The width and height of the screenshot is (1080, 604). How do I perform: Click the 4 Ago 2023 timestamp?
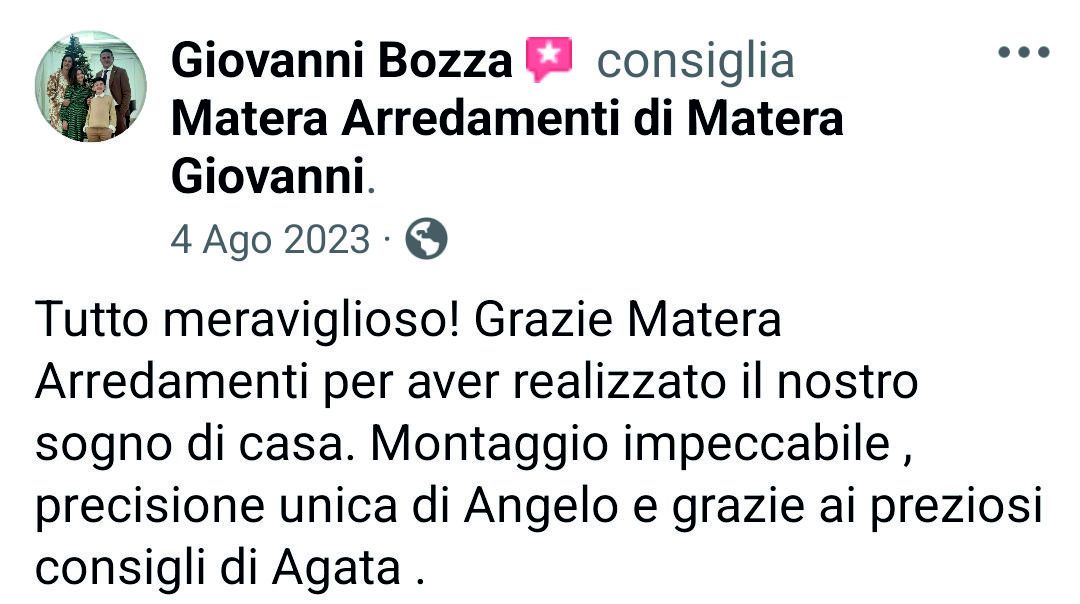pyautogui.click(x=270, y=240)
